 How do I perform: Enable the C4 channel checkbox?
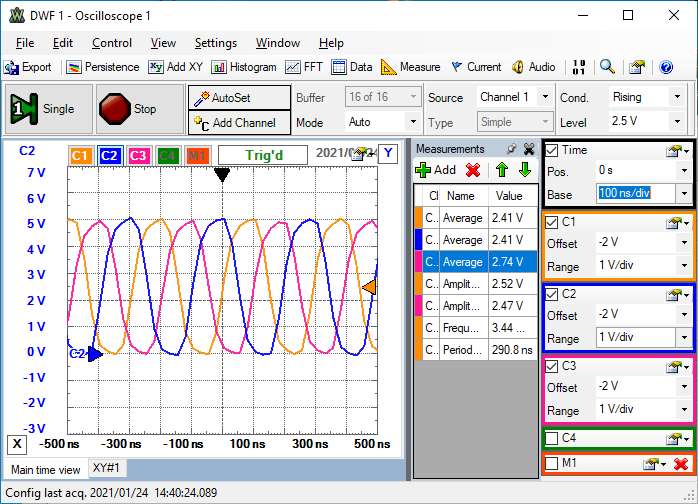552,438
